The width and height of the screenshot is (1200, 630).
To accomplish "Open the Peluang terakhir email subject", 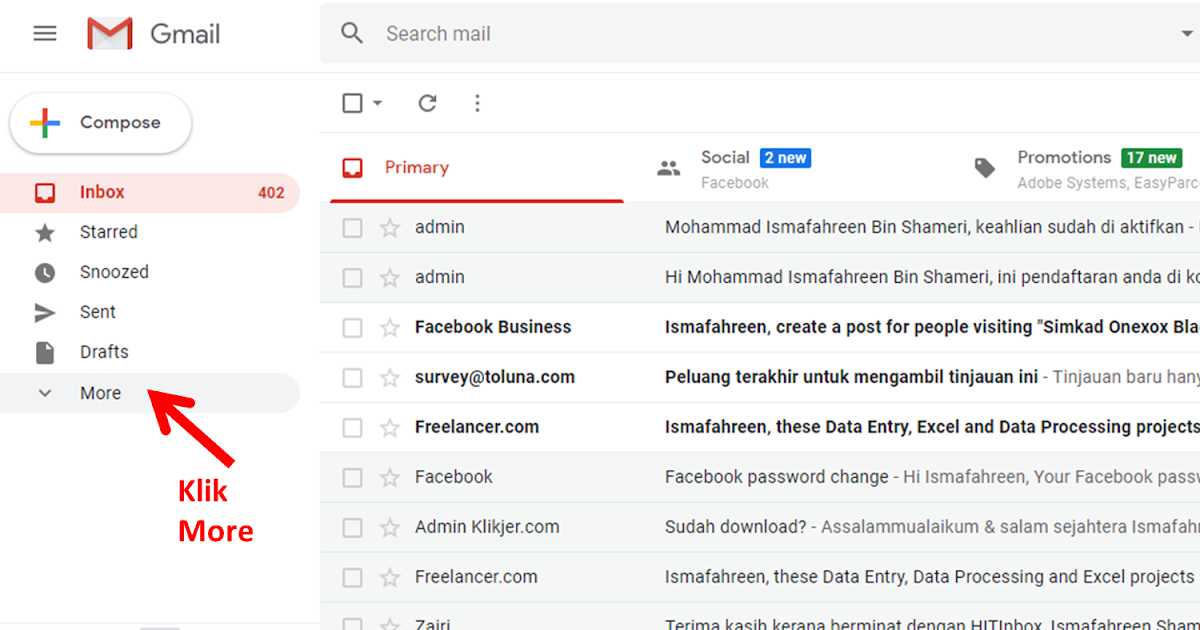I will coord(851,377).
